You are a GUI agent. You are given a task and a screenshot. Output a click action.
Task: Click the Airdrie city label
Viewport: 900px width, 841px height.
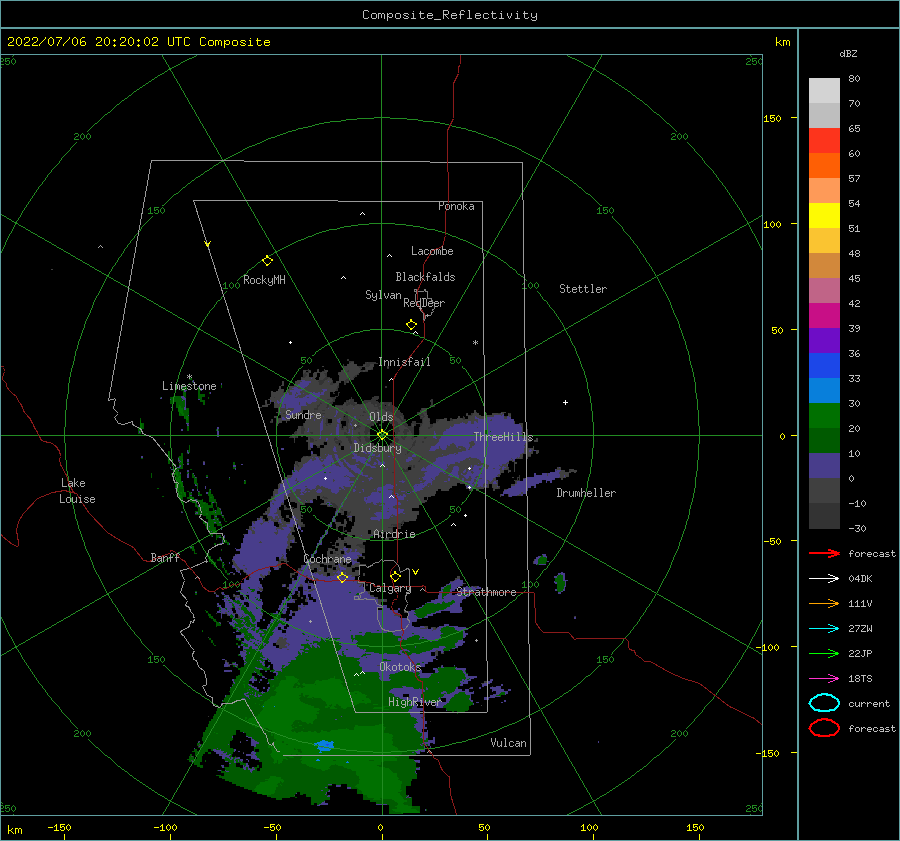coord(394,534)
